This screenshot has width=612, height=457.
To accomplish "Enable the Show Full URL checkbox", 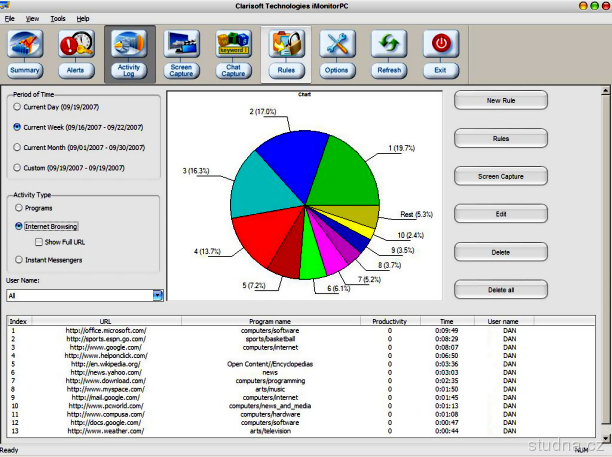I will (x=38, y=241).
